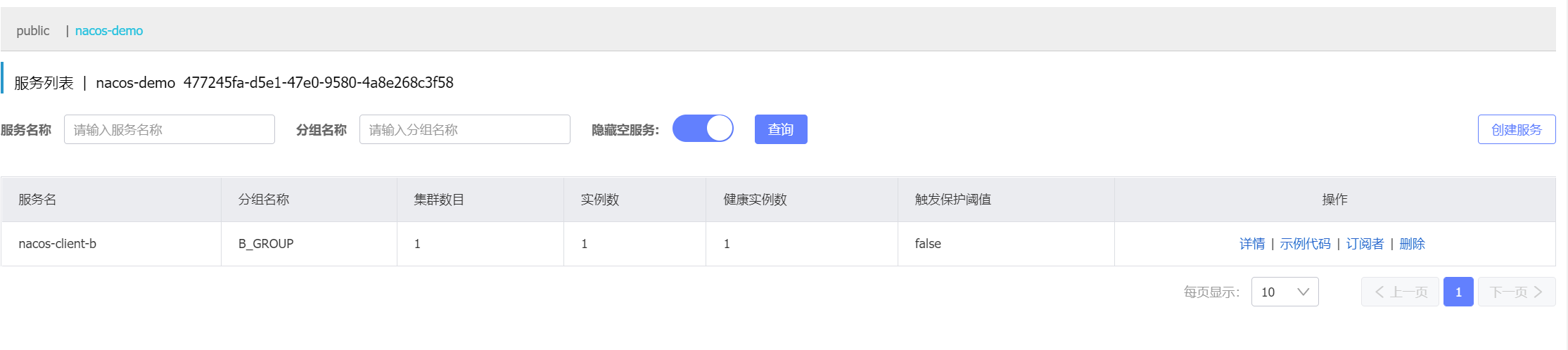Focus the 分组名称 input field

pos(464,130)
